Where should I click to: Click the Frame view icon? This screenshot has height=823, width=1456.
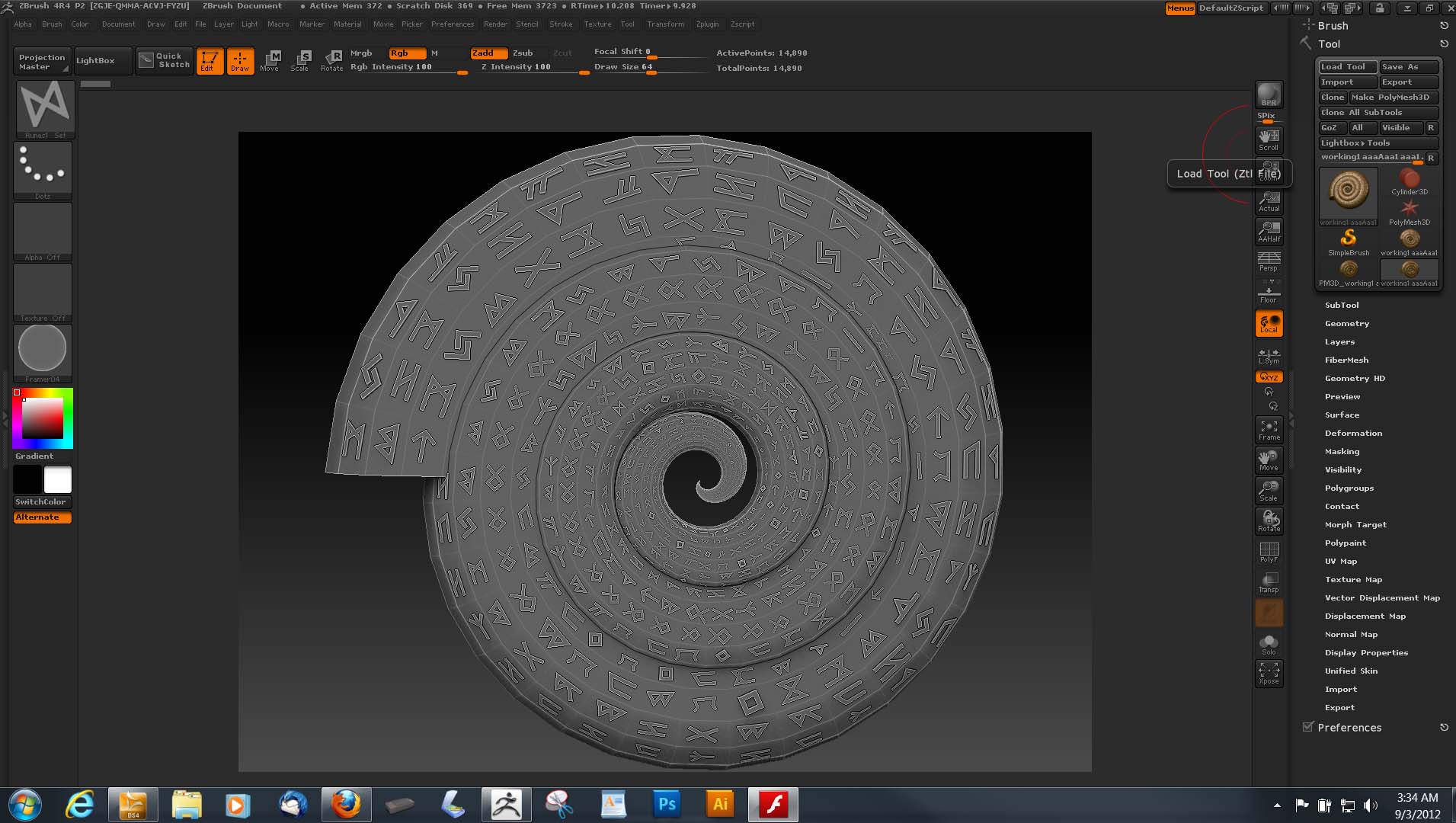tap(1269, 430)
